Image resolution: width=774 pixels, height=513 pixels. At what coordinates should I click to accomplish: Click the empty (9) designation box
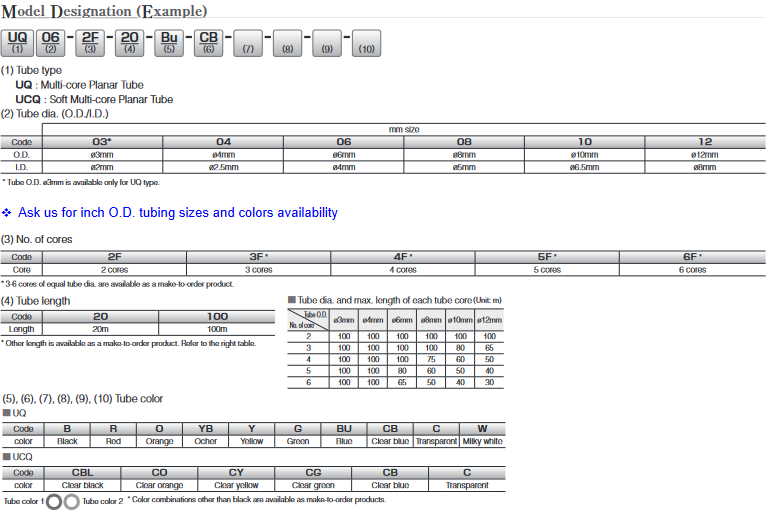(x=327, y=43)
